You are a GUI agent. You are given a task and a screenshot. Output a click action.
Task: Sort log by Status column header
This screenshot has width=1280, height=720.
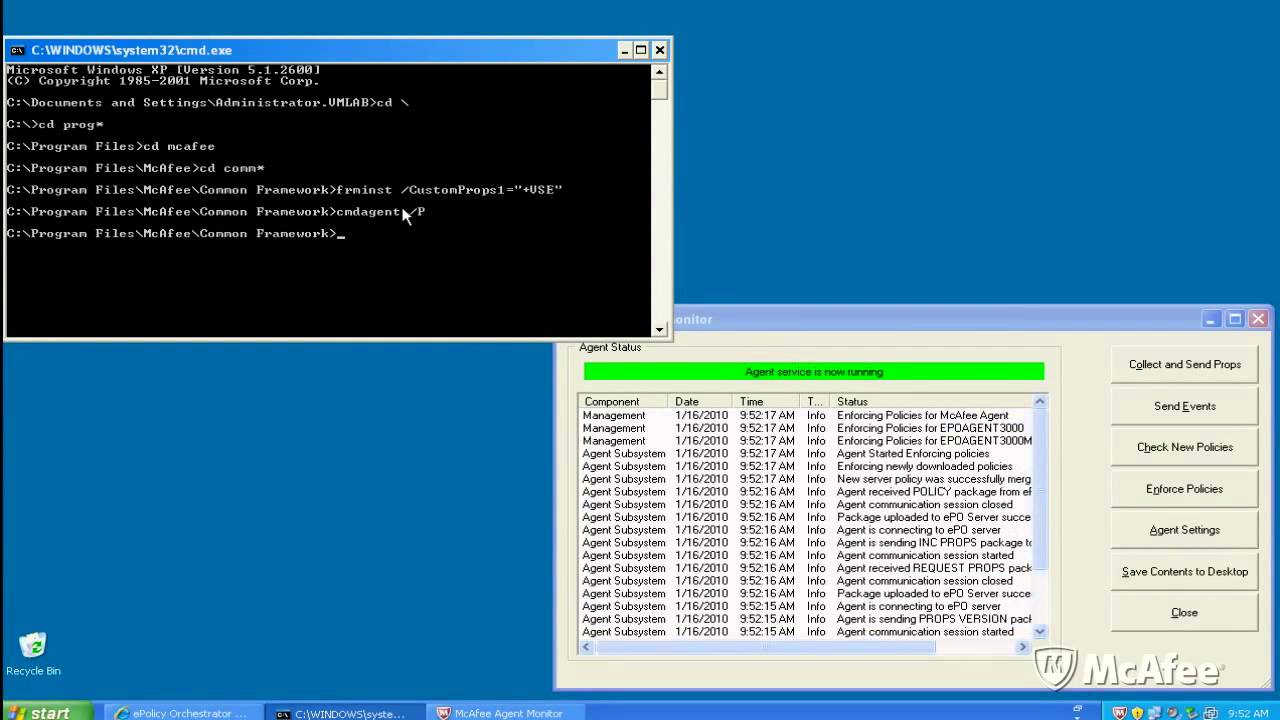click(x=932, y=401)
